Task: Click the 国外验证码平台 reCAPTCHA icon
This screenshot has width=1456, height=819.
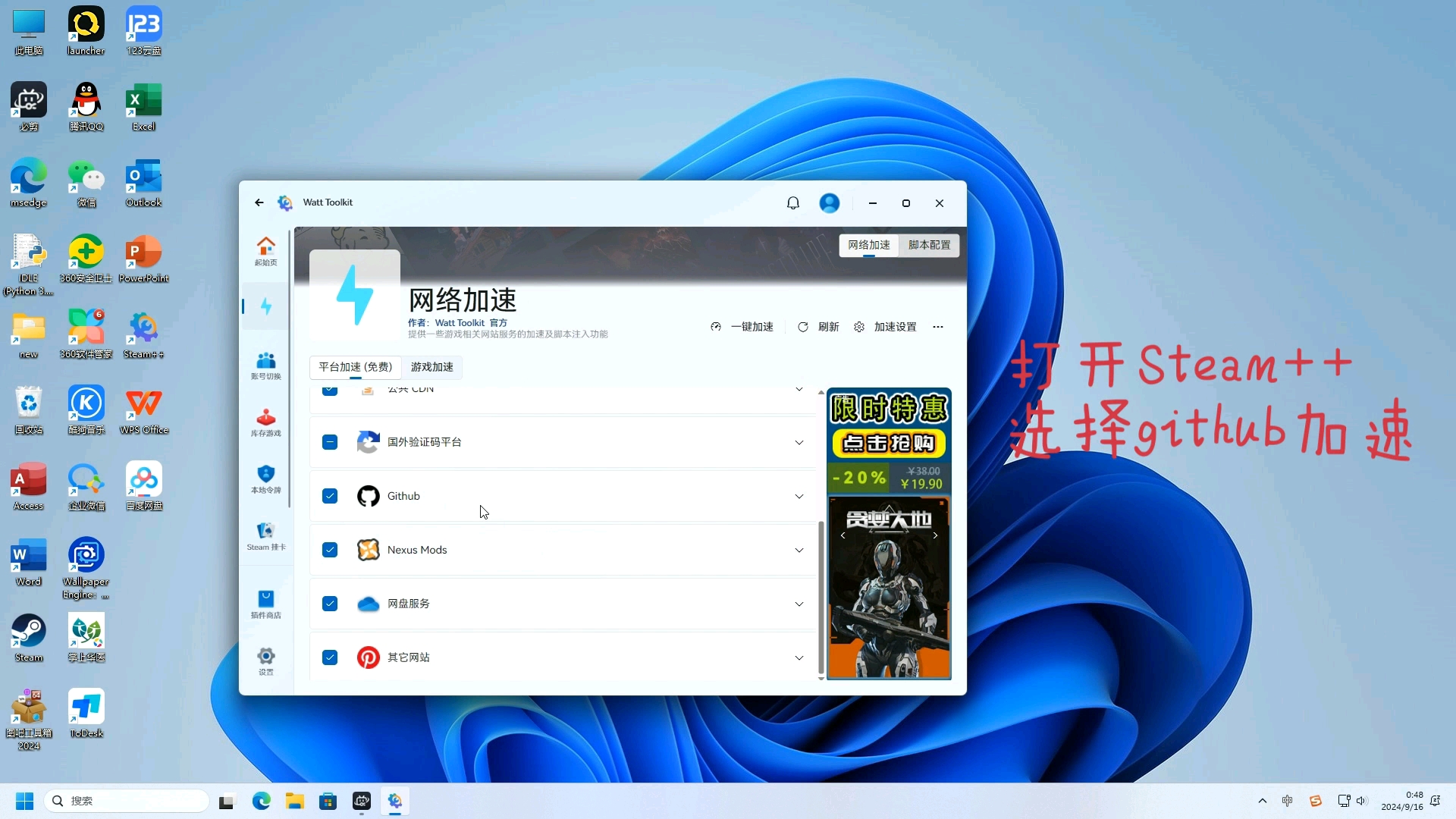Action: tap(369, 442)
